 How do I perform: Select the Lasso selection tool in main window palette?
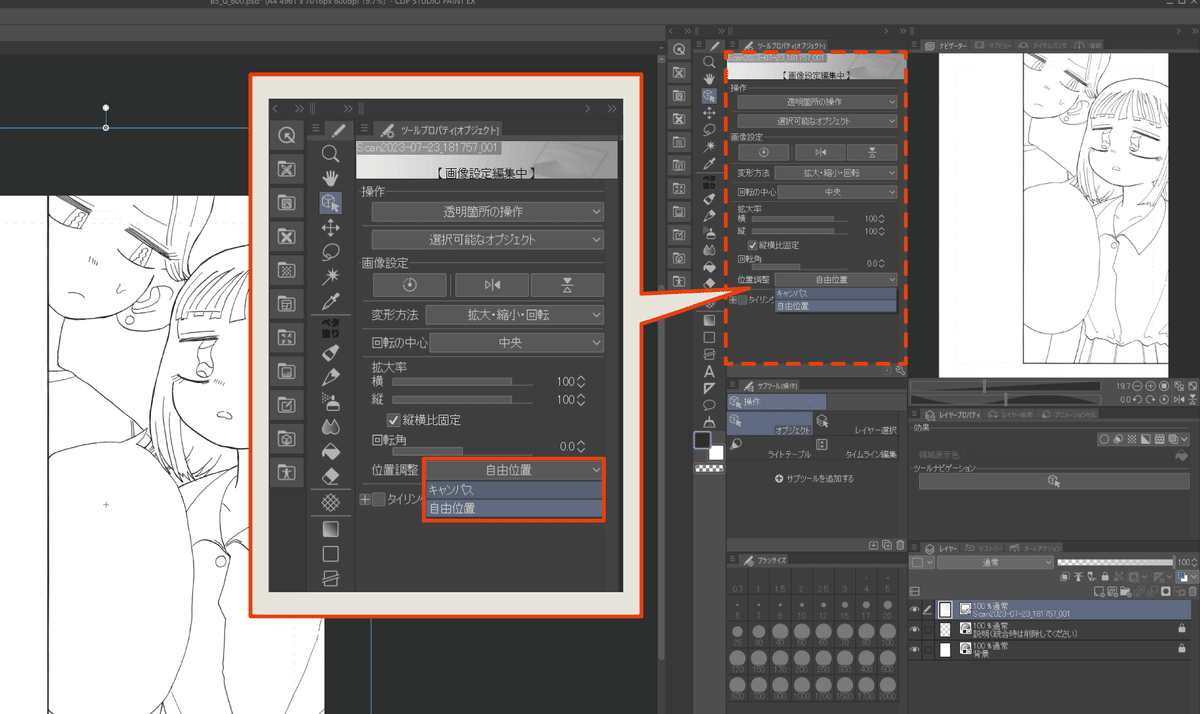(709, 130)
